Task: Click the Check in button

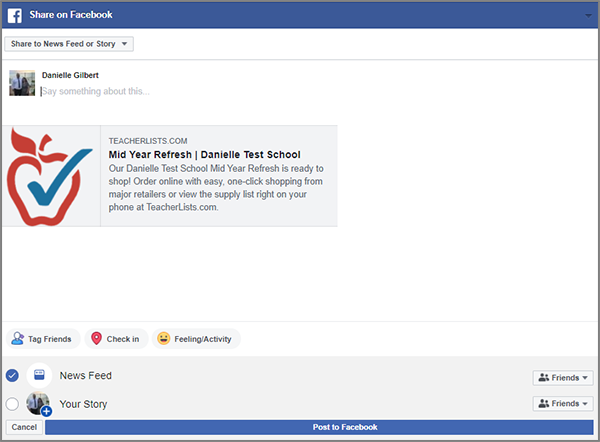Action: 116,339
